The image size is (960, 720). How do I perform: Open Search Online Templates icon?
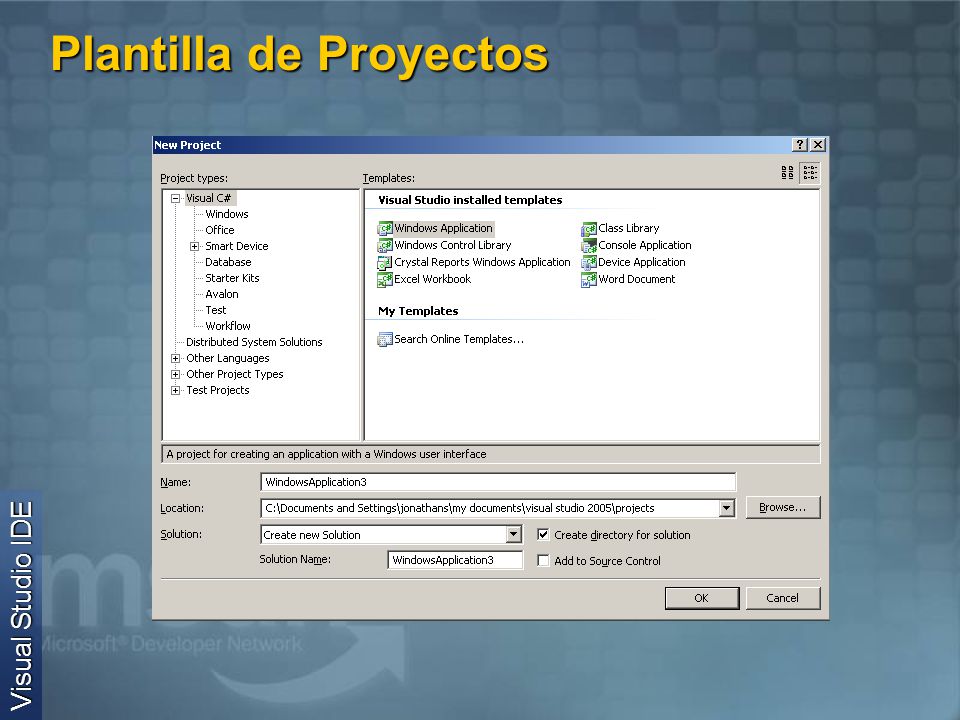point(384,339)
